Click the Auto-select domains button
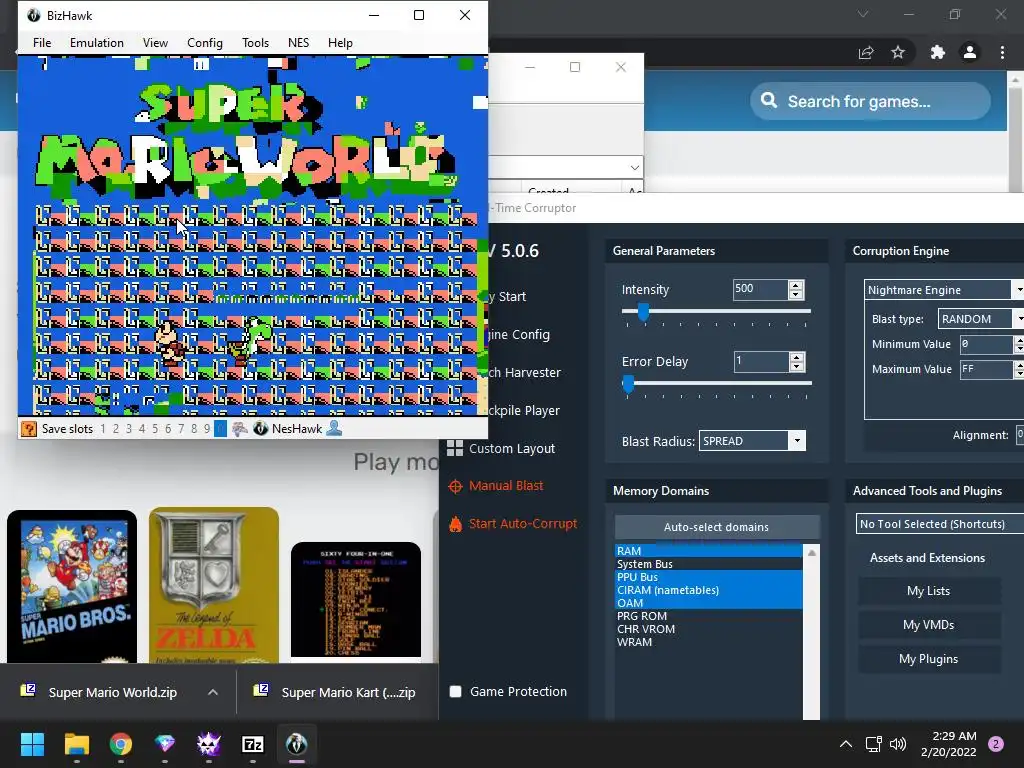 pyautogui.click(x=716, y=527)
